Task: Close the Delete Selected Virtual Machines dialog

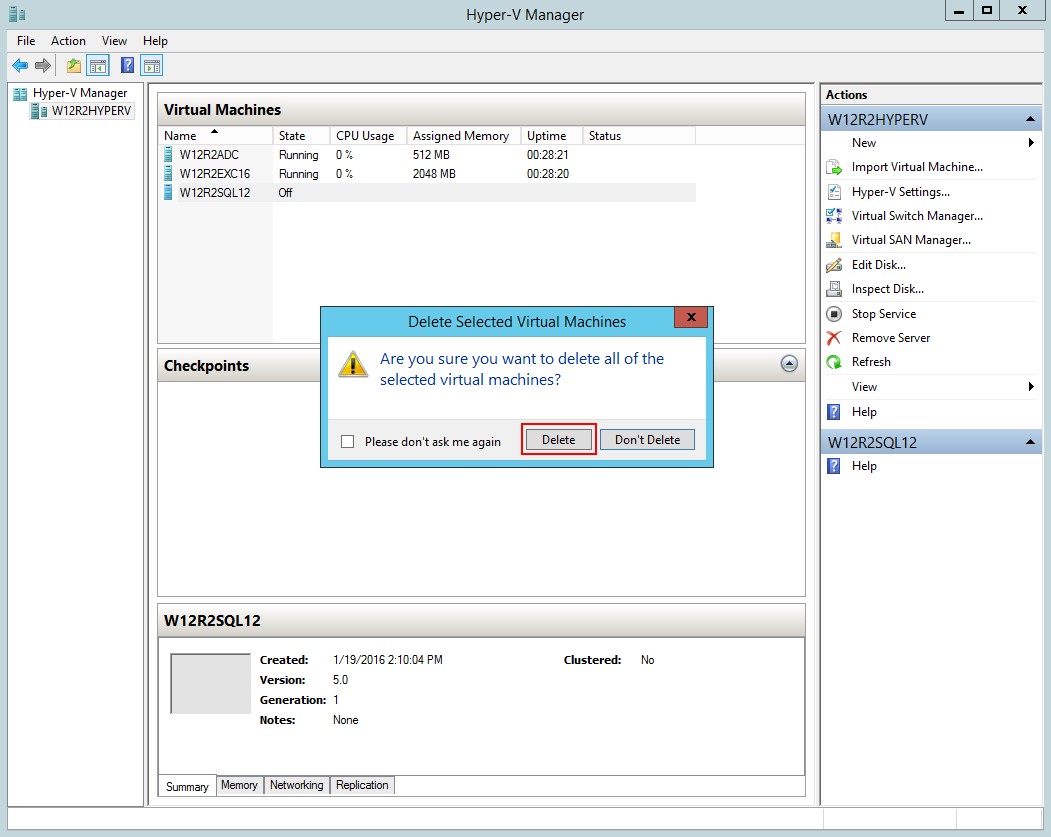Action: click(x=691, y=317)
